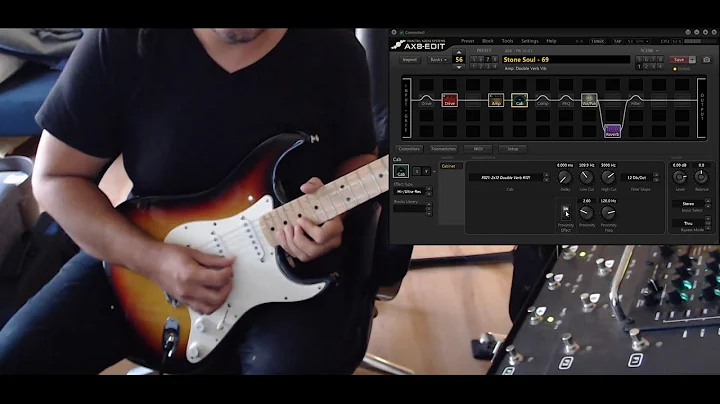The width and height of the screenshot is (720, 404).
Task: Click the Proximity knob
Action: point(586,213)
